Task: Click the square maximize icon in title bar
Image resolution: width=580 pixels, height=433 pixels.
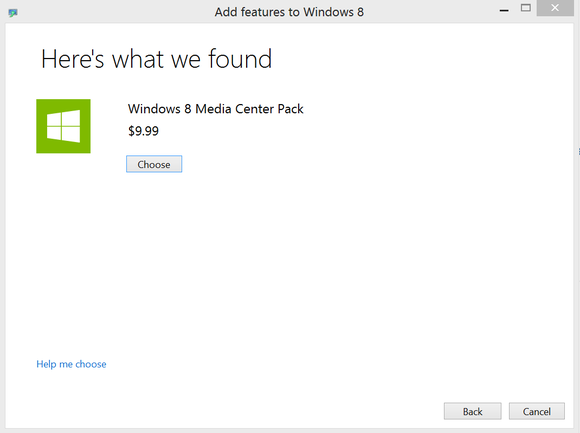Action: click(525, 8)
